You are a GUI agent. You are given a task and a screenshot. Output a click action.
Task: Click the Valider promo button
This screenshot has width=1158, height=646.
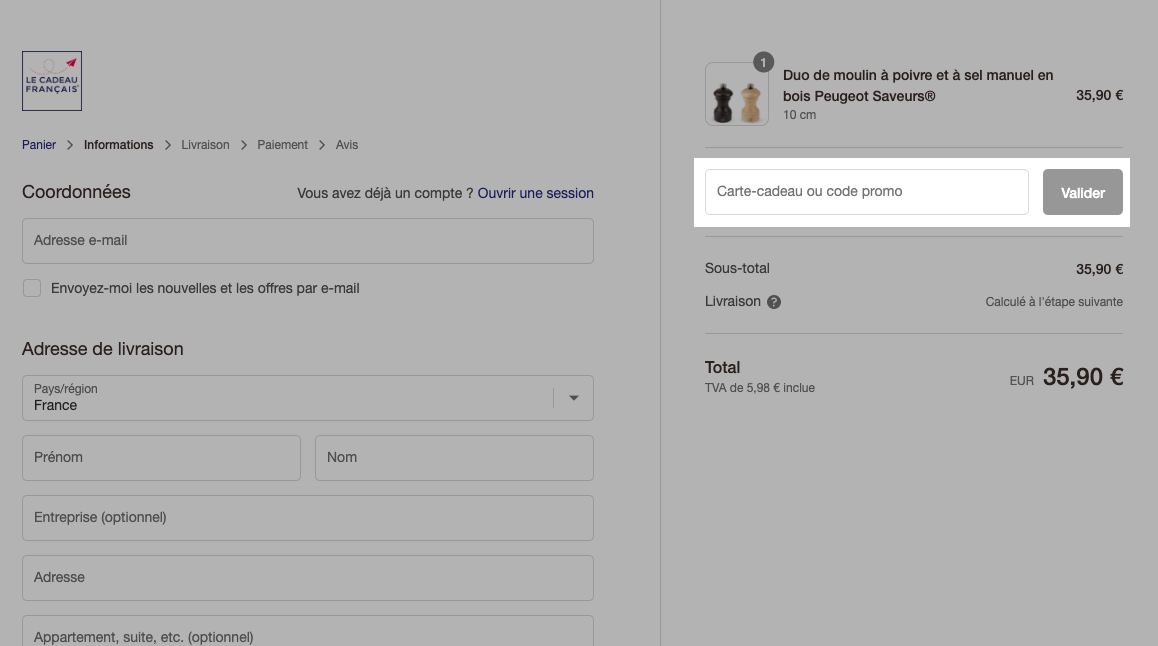coord(1083,192)
